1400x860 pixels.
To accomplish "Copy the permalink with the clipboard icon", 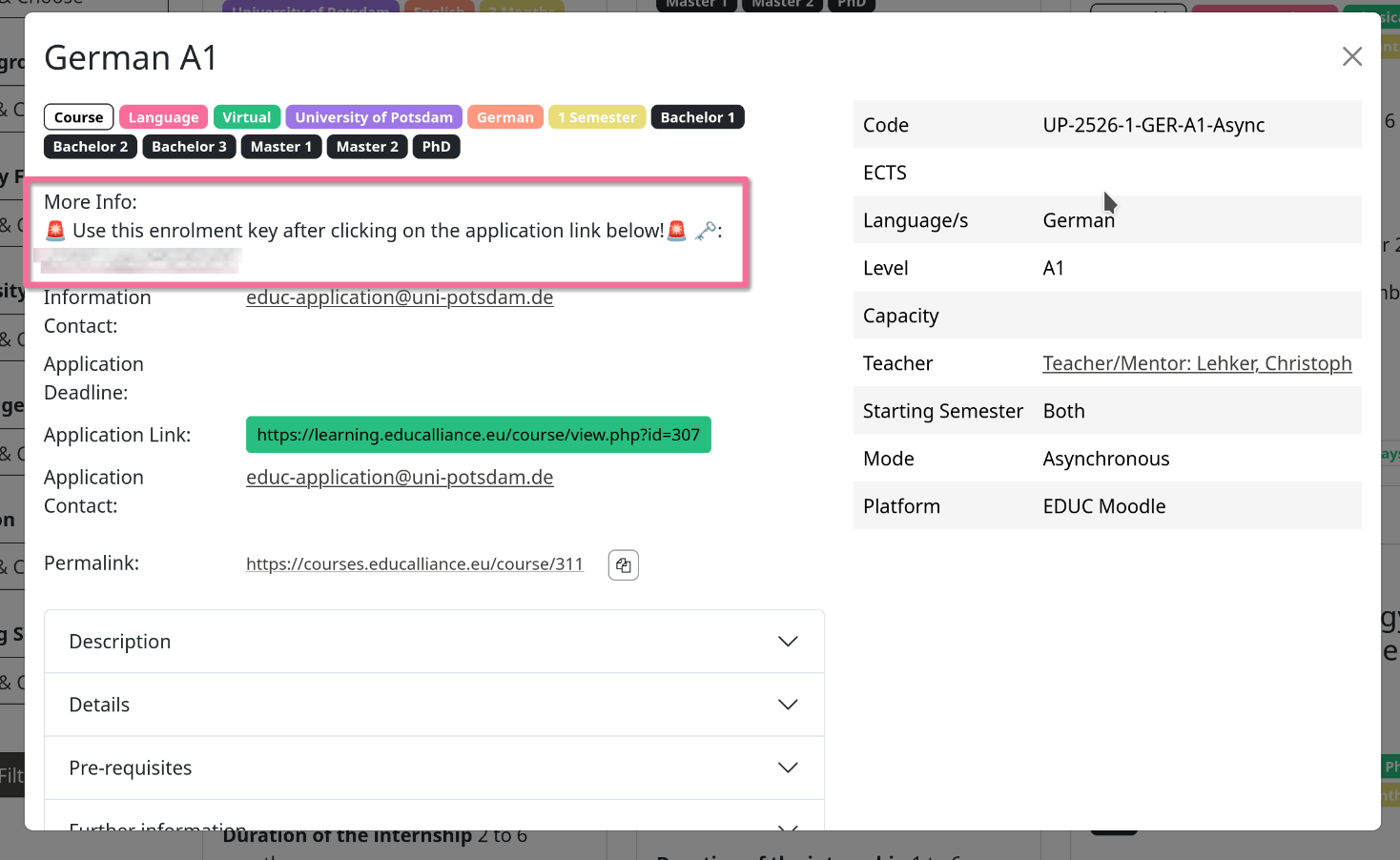I will (x=623, y=565).
